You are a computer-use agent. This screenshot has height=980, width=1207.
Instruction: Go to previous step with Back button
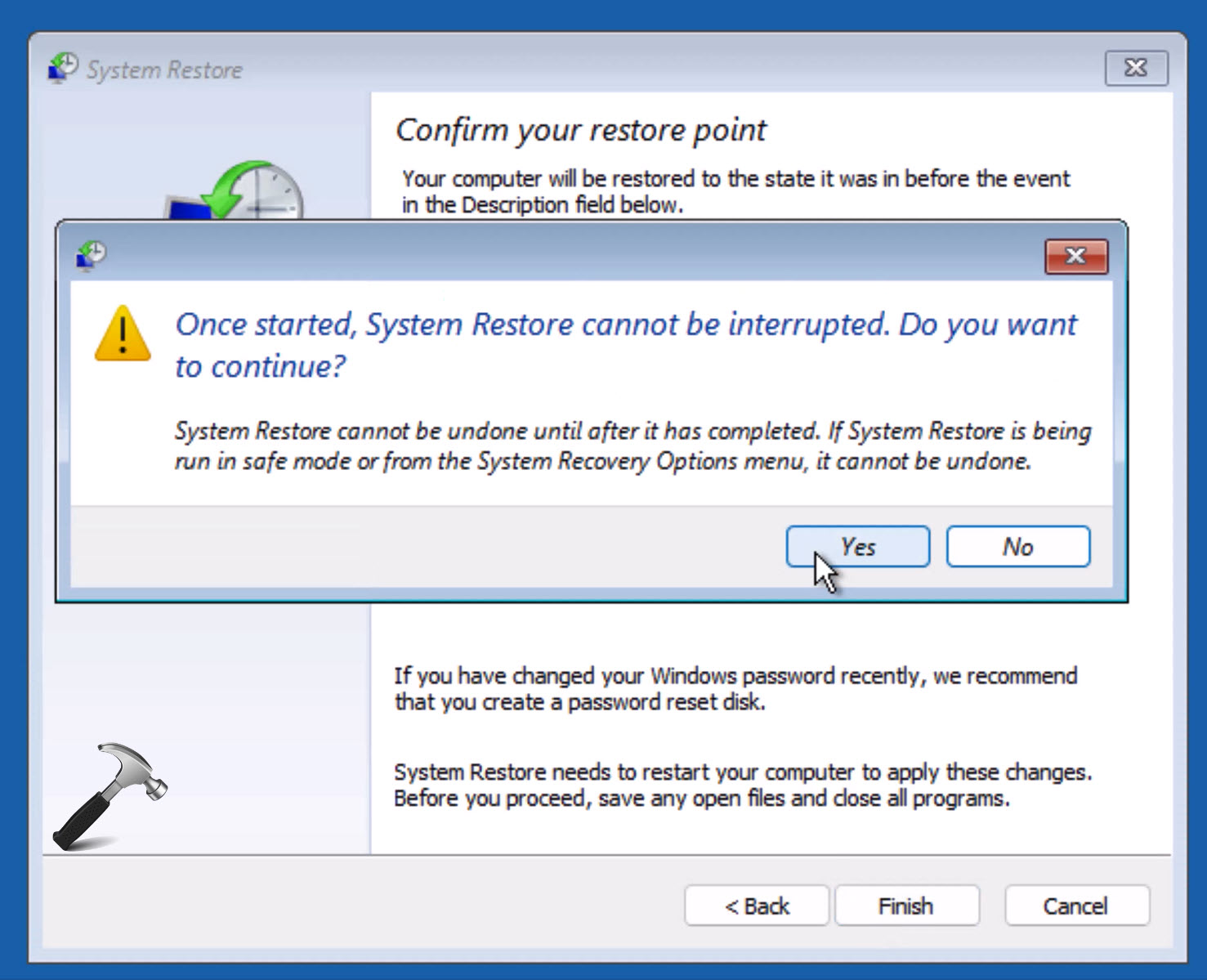[757, 906]
